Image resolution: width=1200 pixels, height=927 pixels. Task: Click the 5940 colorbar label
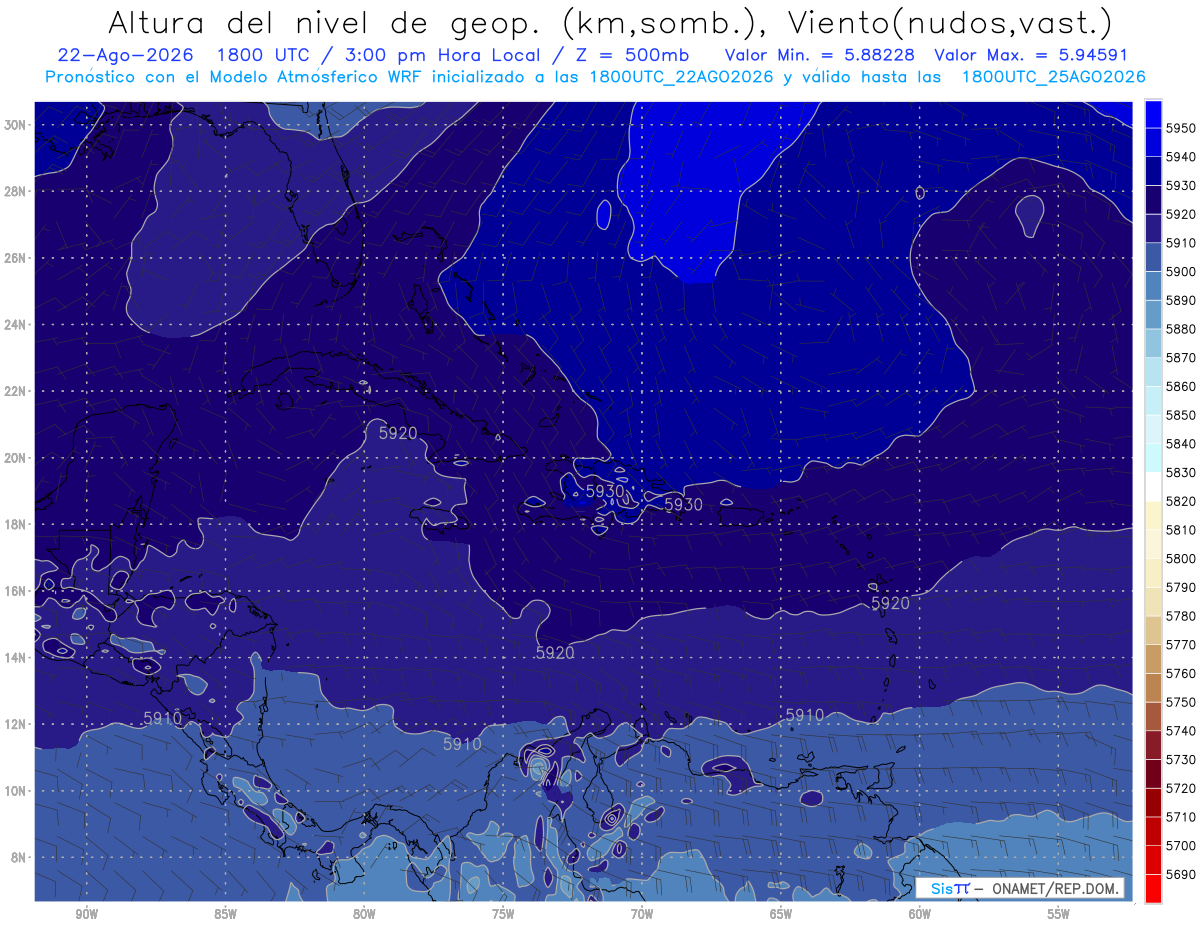coord(1182,157)
